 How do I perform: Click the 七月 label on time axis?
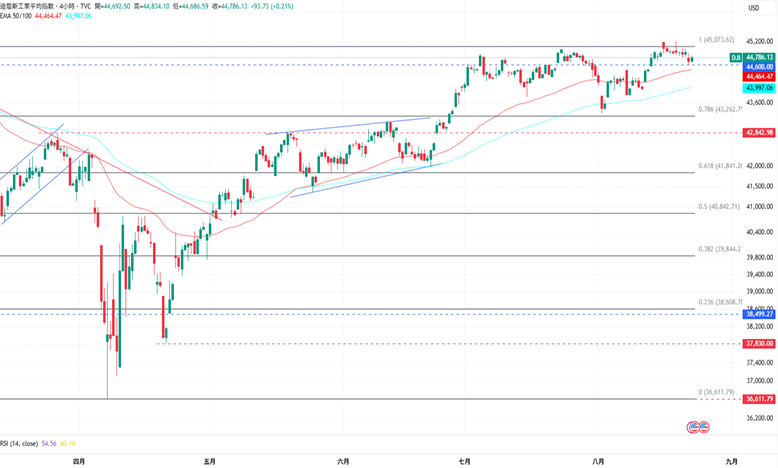[x=464, y=462]
